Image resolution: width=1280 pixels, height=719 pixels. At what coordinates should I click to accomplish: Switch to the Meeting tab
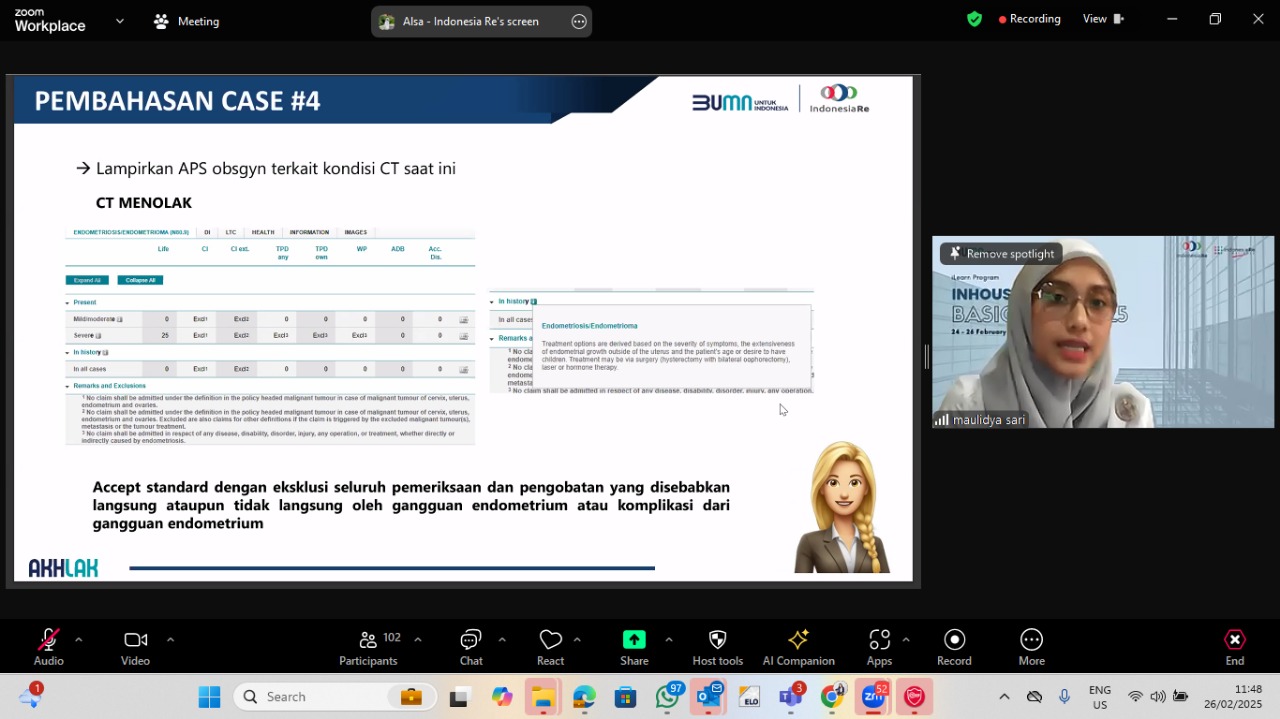click(186, 21)
